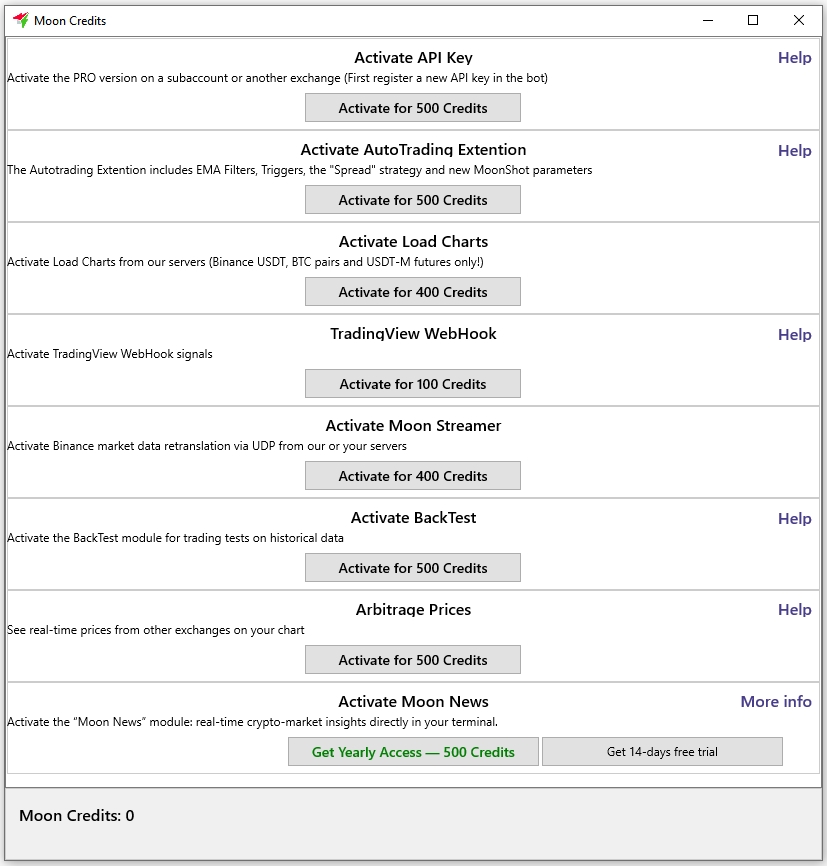827x866 pixels.
Task: Activate API Key for 500 Credits
Action: [x=413, y=108]
